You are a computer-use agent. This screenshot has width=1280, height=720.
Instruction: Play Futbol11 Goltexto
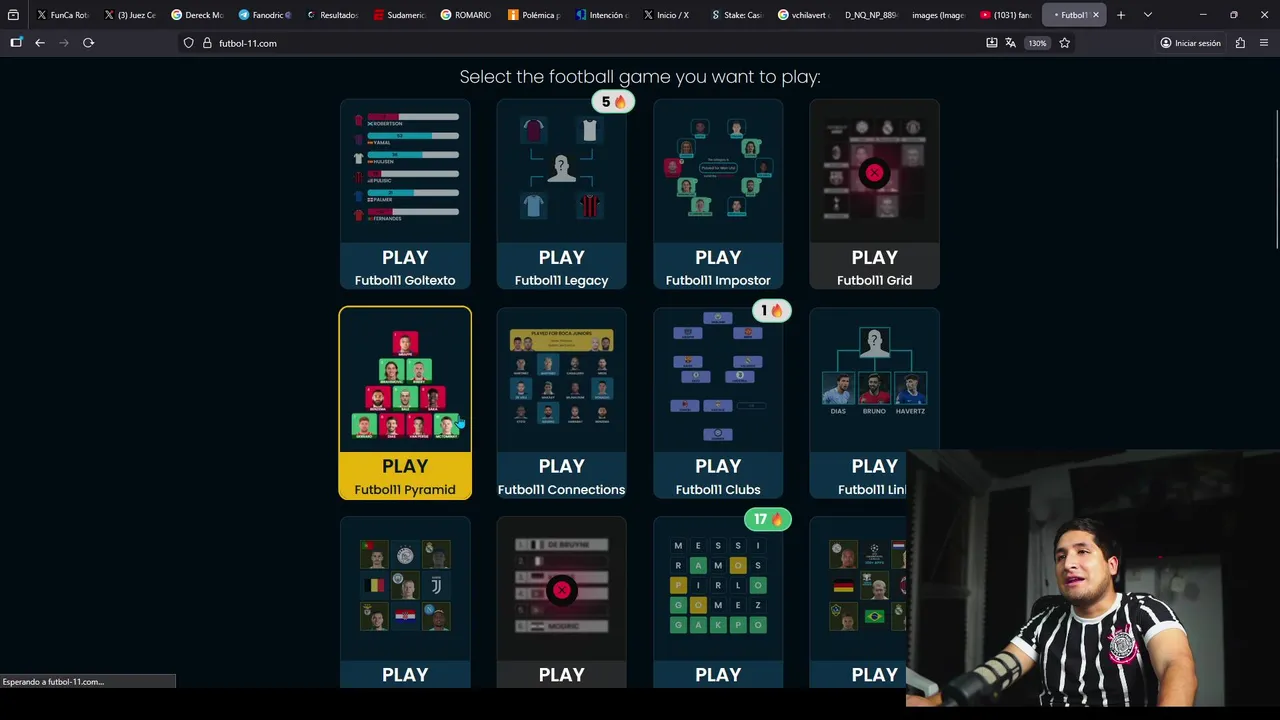coord(405,267)
